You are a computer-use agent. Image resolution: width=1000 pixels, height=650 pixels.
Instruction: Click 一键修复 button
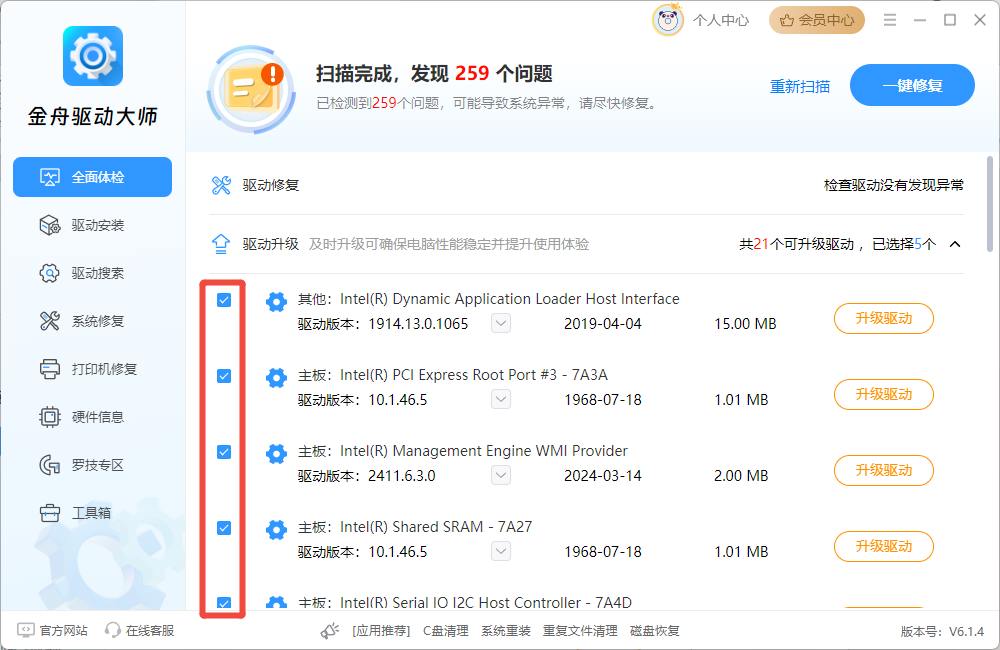tap(912, 85)
